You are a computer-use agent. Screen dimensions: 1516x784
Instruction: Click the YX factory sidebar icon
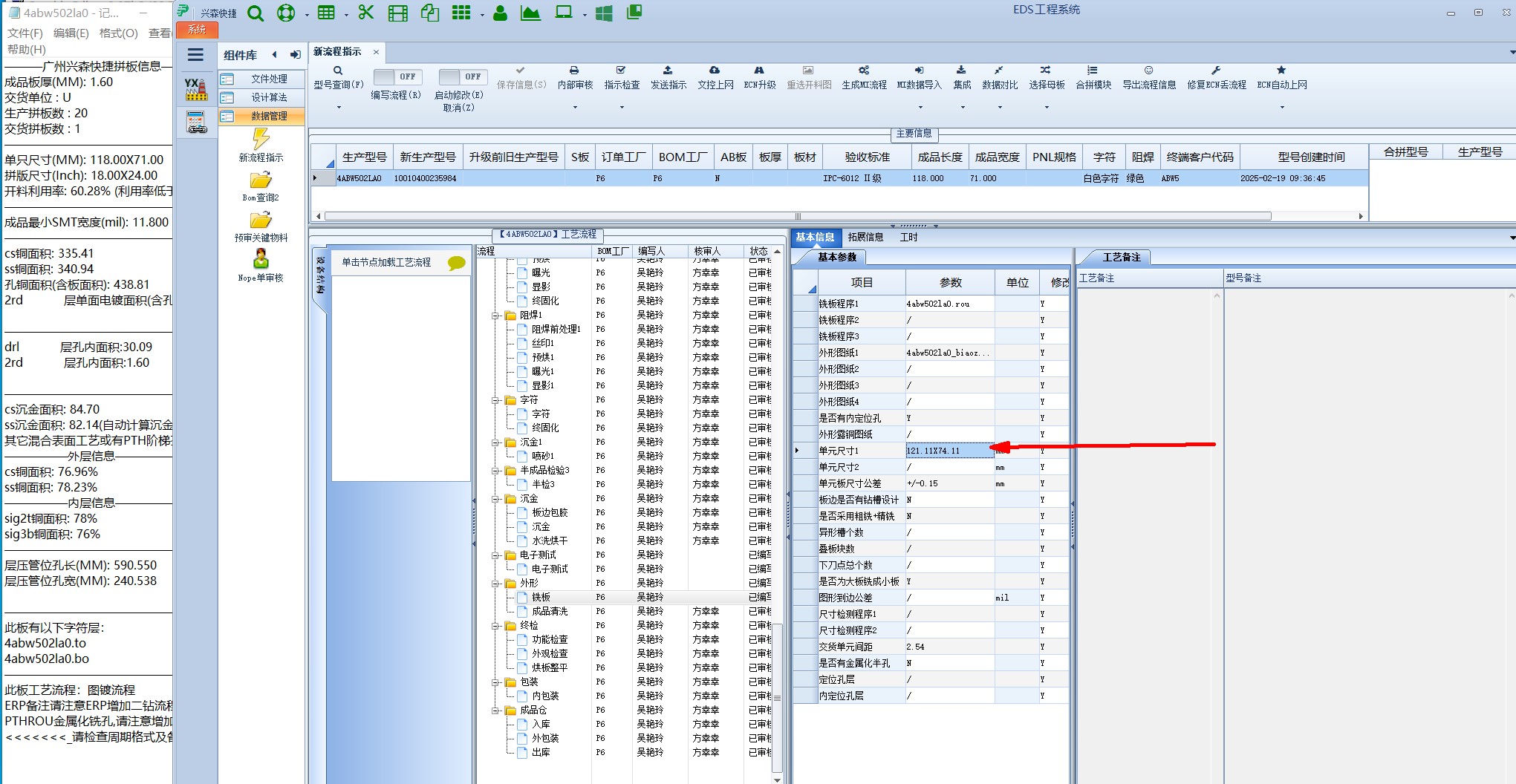coord(196,89)
